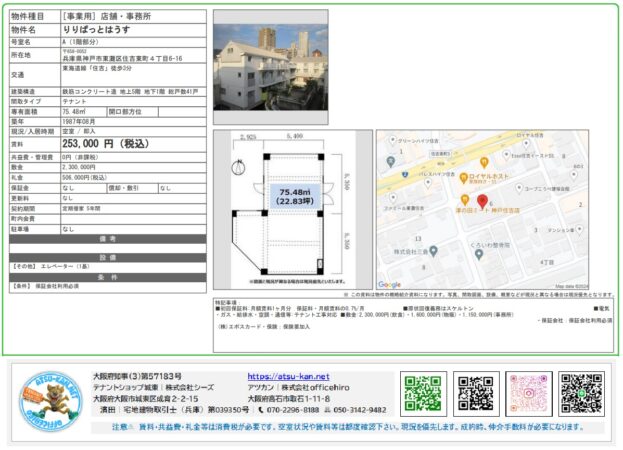The height and width of the screenshot is (450, 623).
Task: Click the Google logo on the map
Action: click(389, 284)
